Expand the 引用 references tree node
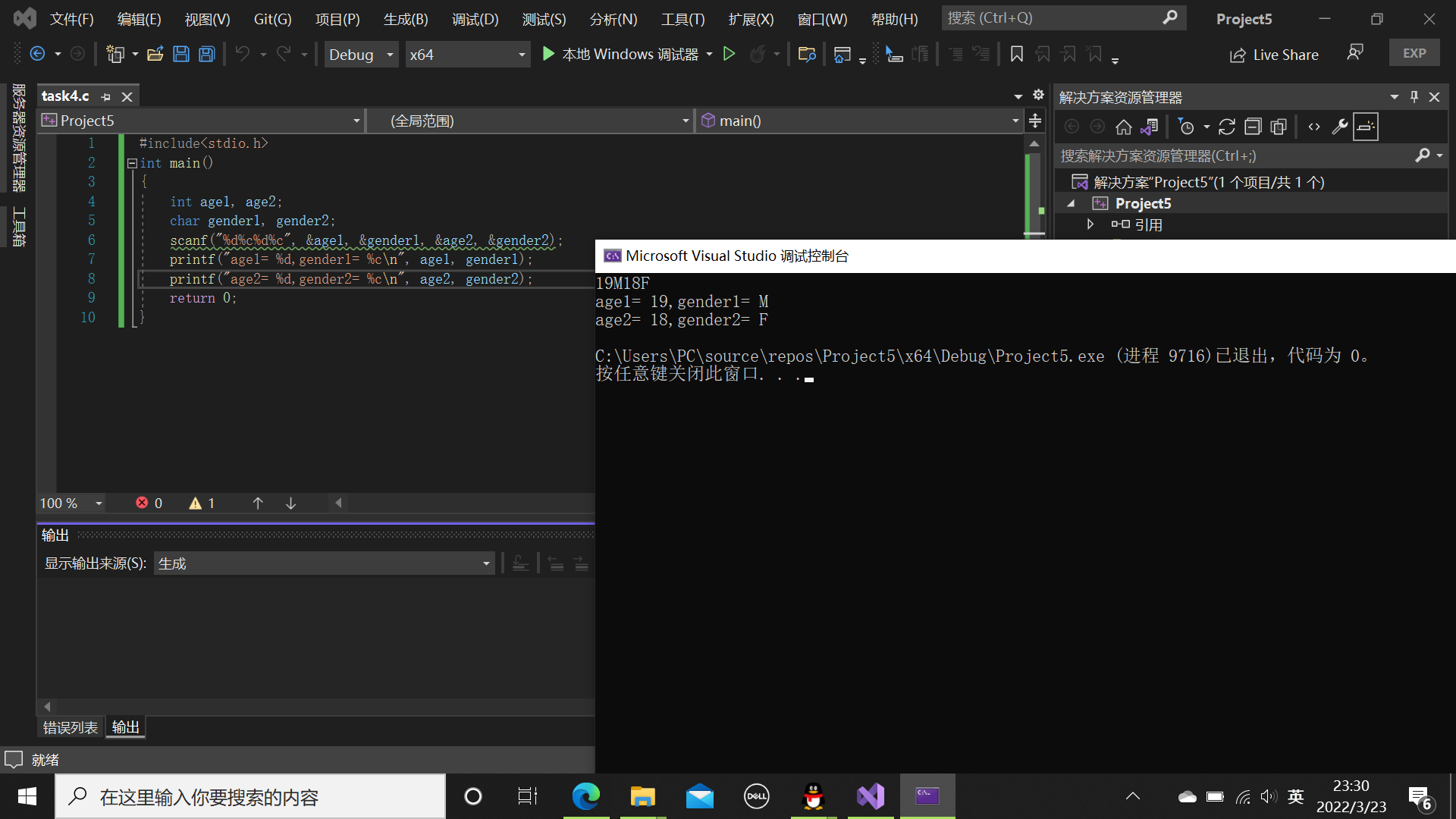1456x819 pixels. [x=1090, y=224]
